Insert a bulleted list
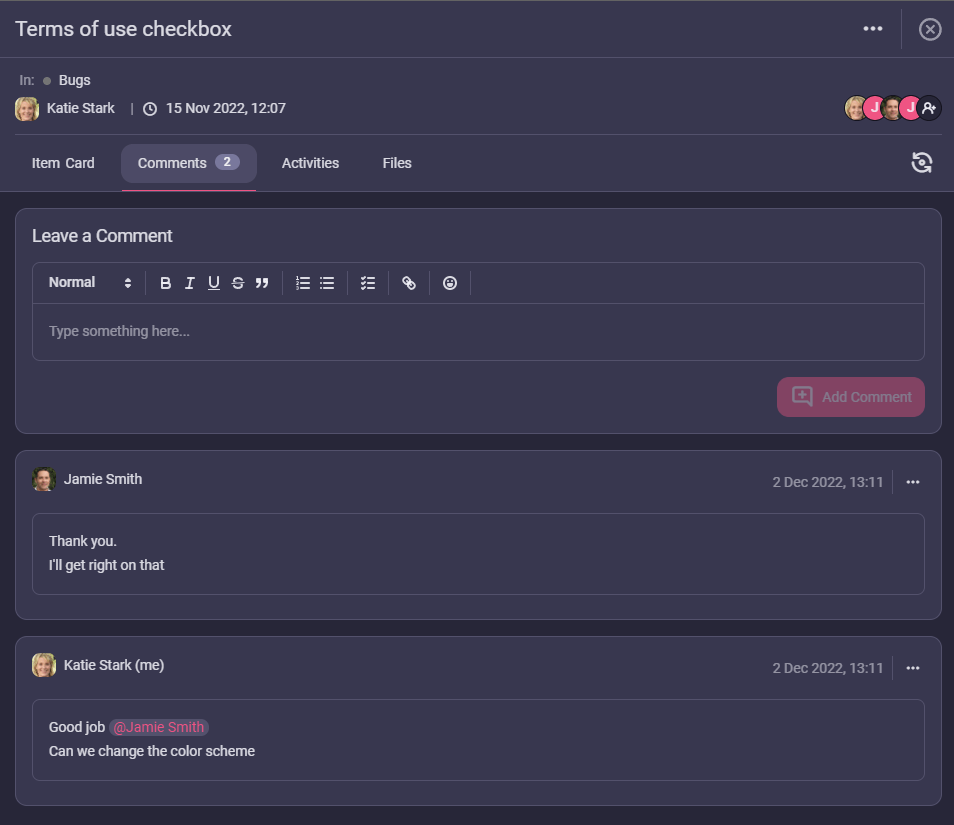The width and height of the screenshot is (954, 825). tap(327, 283)
